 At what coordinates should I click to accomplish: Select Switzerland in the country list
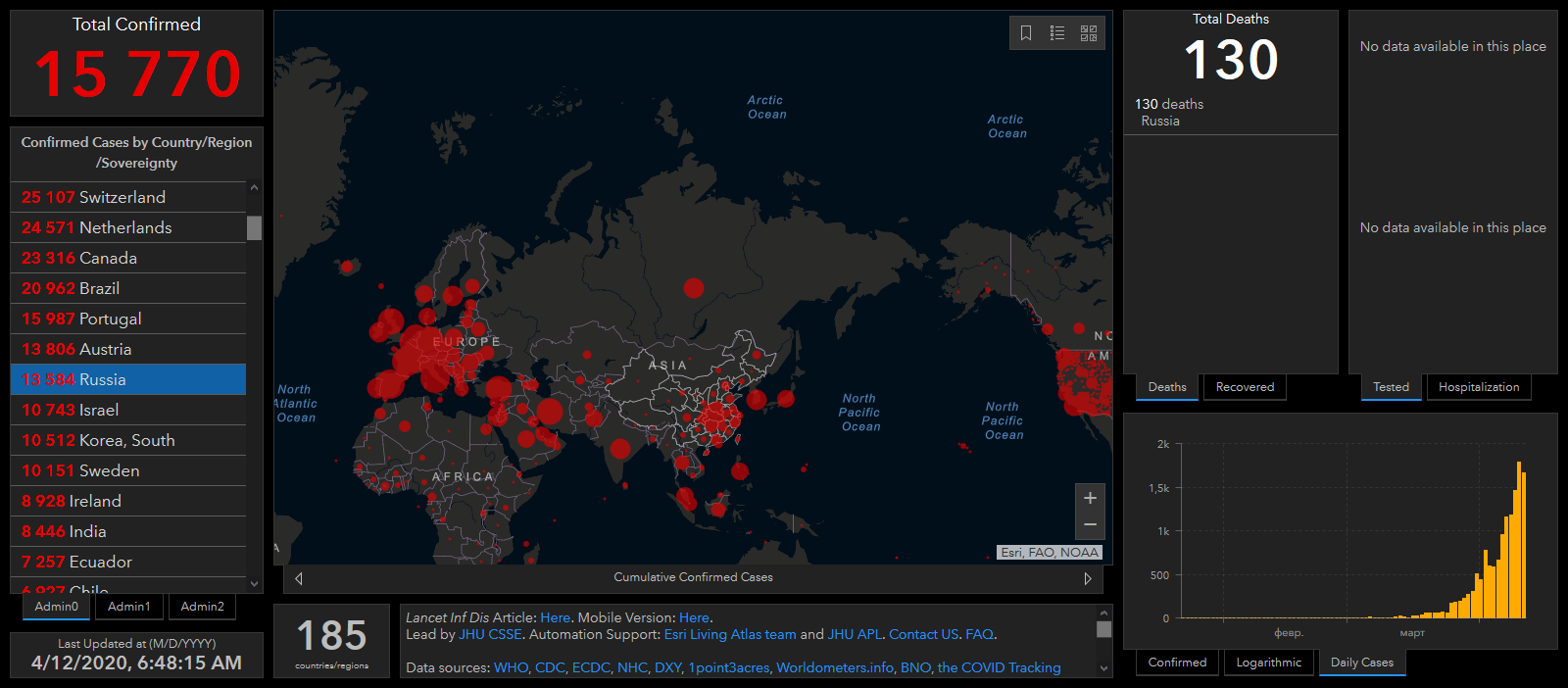point(128,197)
